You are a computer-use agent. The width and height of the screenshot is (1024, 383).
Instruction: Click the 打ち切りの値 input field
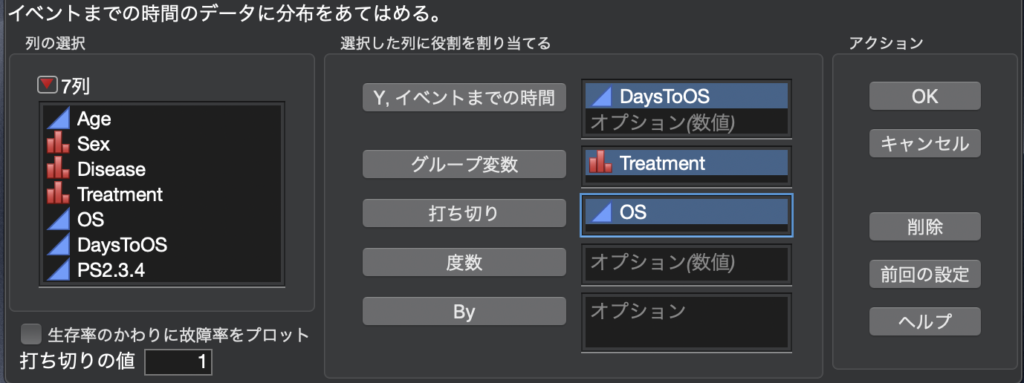click(178, 361)
